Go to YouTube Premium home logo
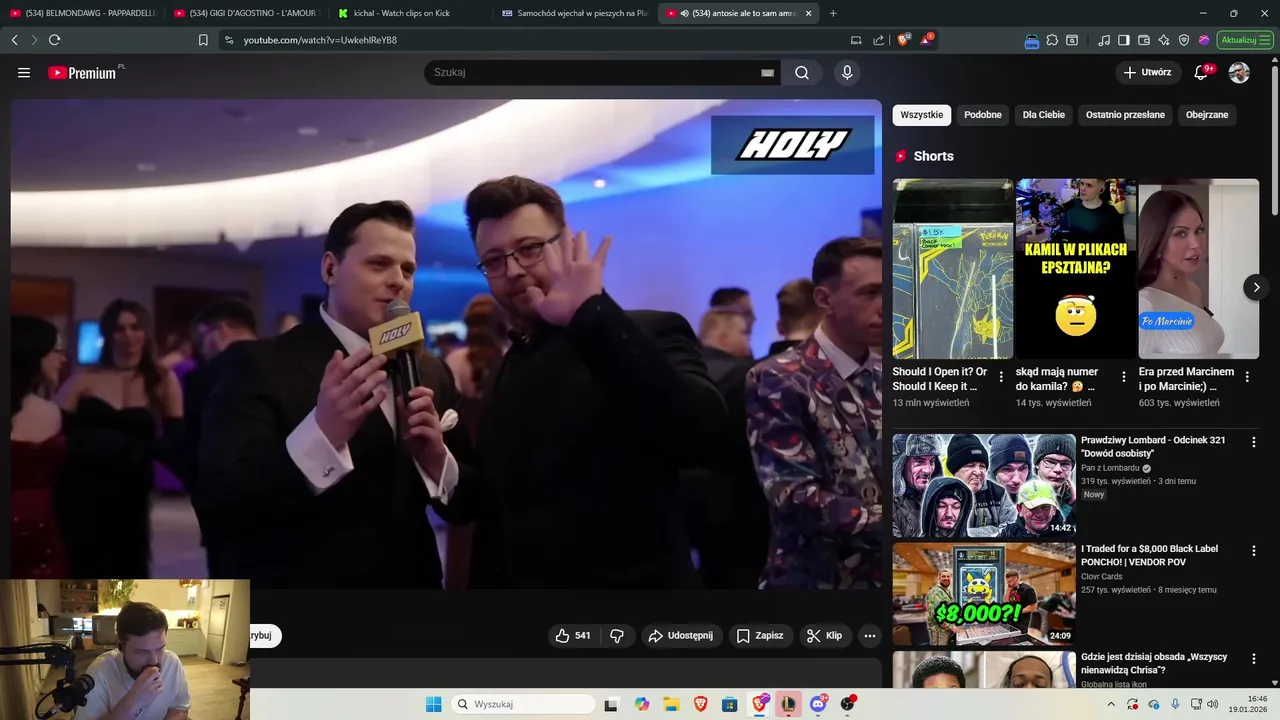This screenshot has width=1280, height=720. (84, 73)
